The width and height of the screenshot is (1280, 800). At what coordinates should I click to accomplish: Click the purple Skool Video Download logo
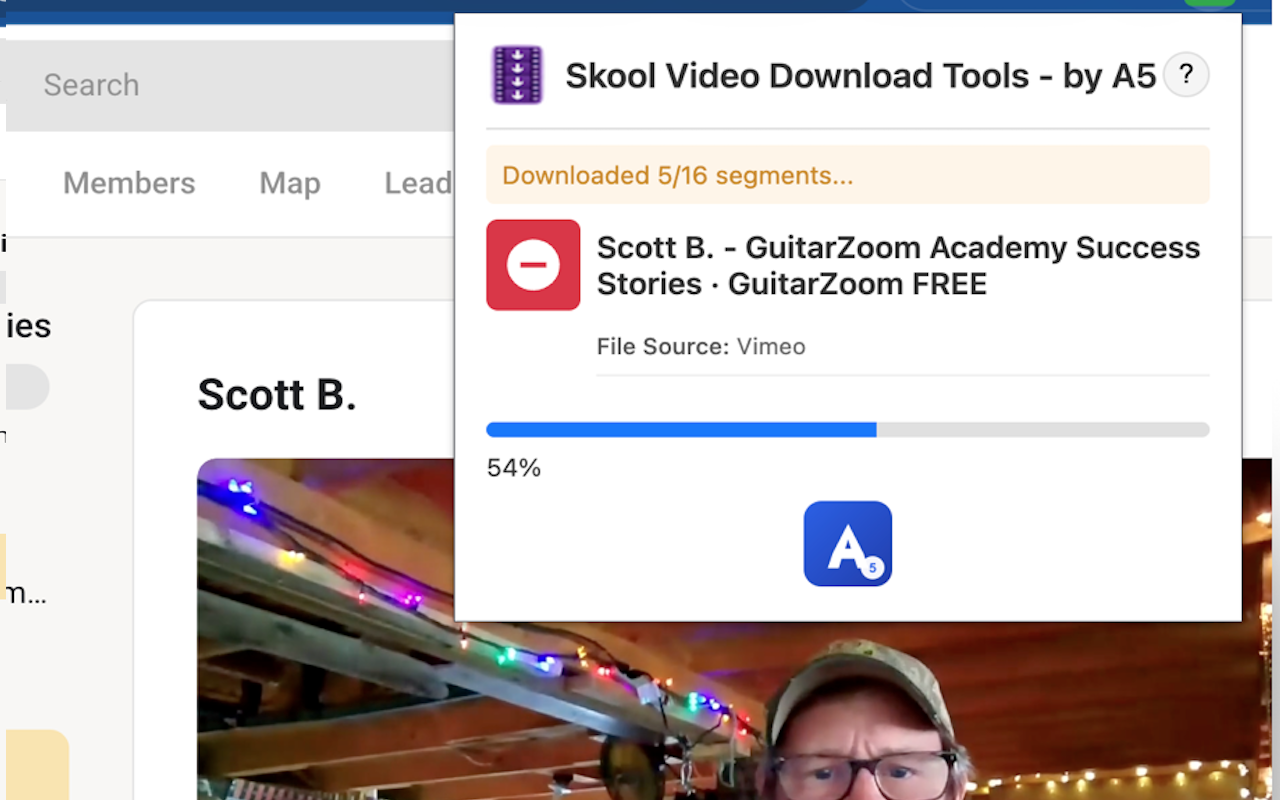[517, 75]
